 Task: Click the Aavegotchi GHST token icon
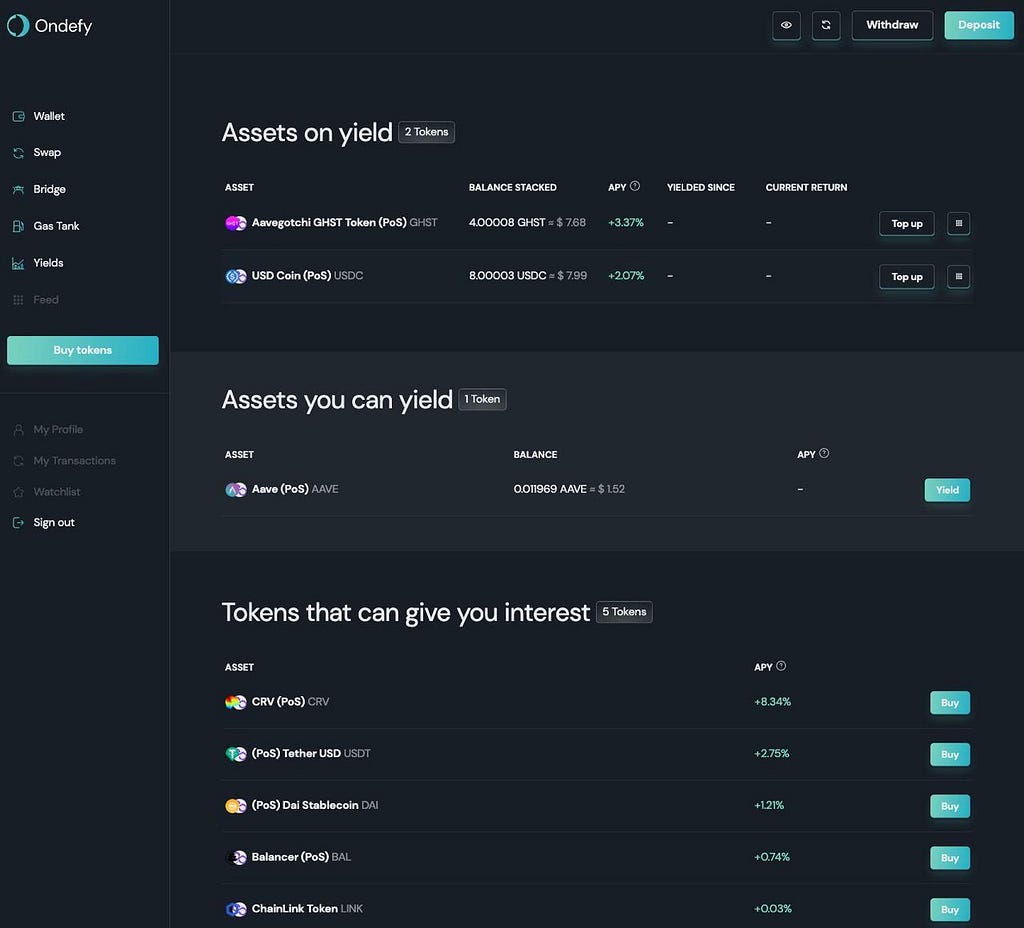tap(235, 223)
